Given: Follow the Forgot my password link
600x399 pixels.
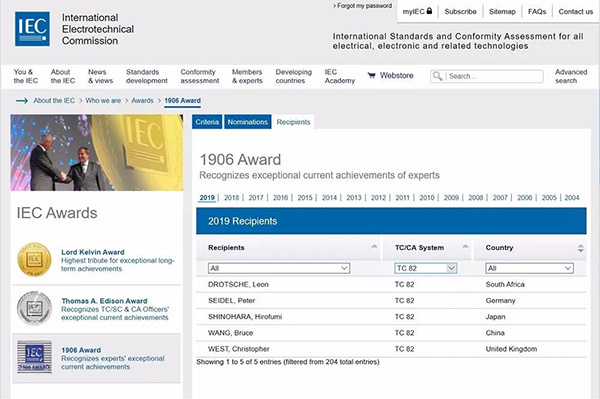Looking at the screenshot, I should [362, 6].
